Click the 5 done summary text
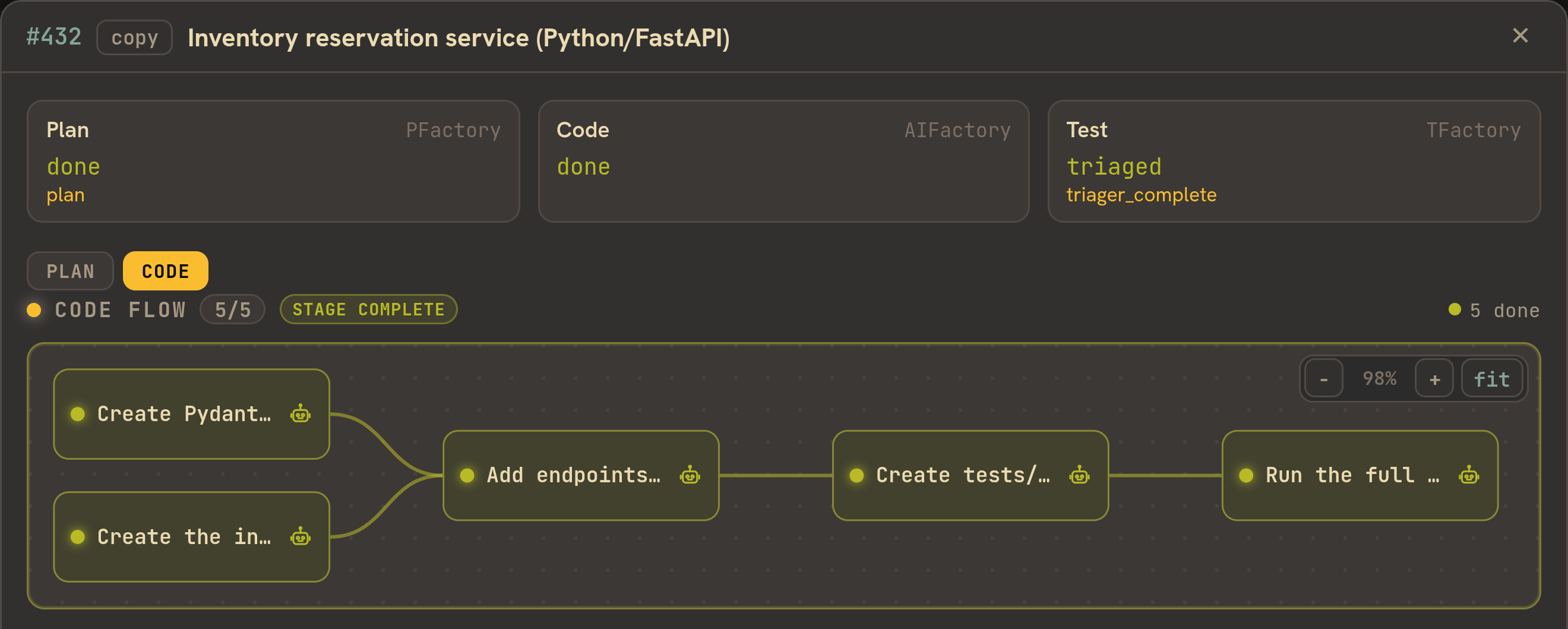 1504,311
